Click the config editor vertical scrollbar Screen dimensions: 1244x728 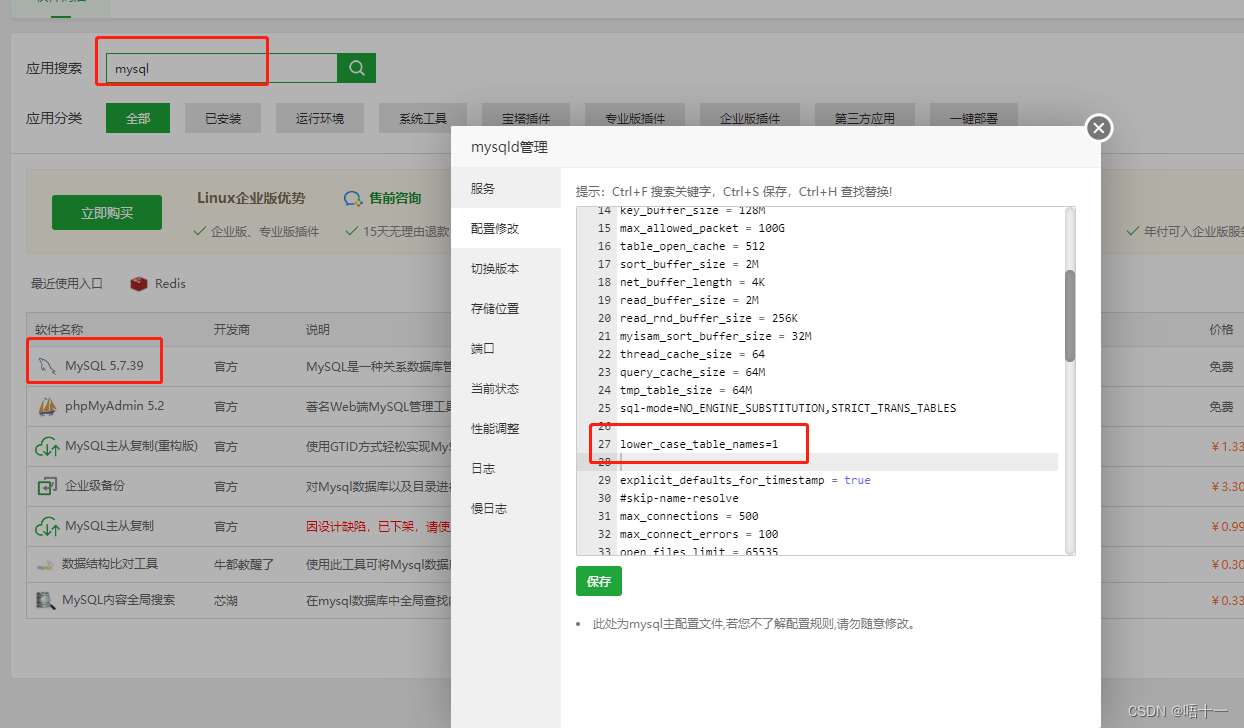coord(1070,315)
